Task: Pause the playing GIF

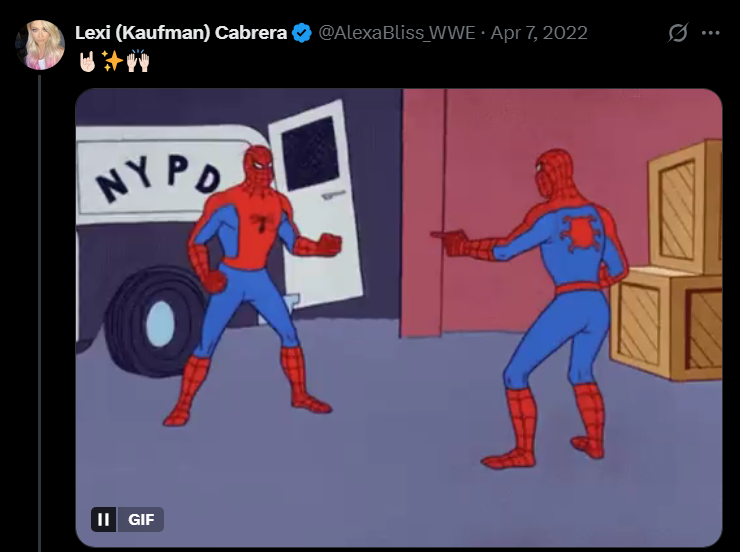Action: [103, 519]
